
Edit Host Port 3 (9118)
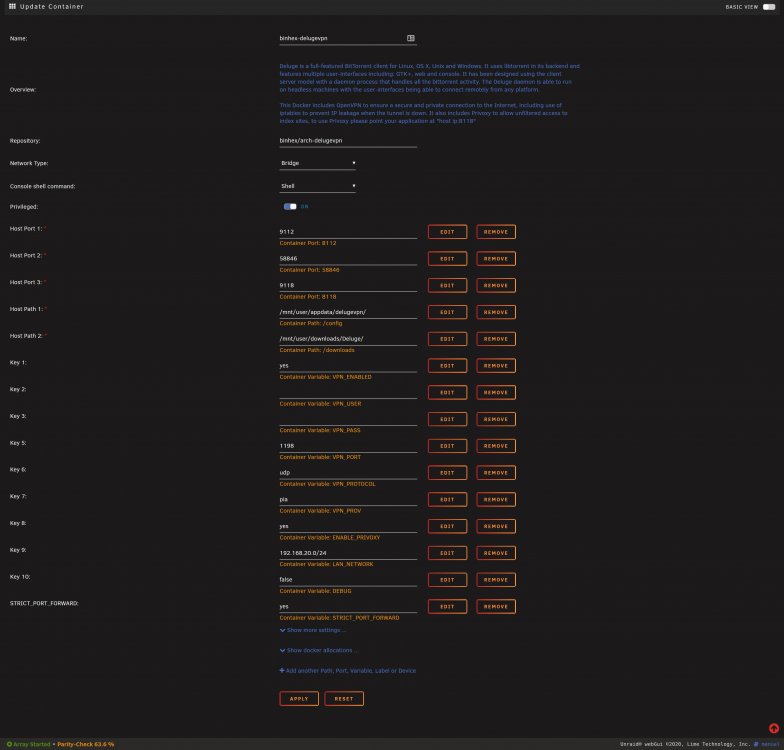tap(448, 286)
